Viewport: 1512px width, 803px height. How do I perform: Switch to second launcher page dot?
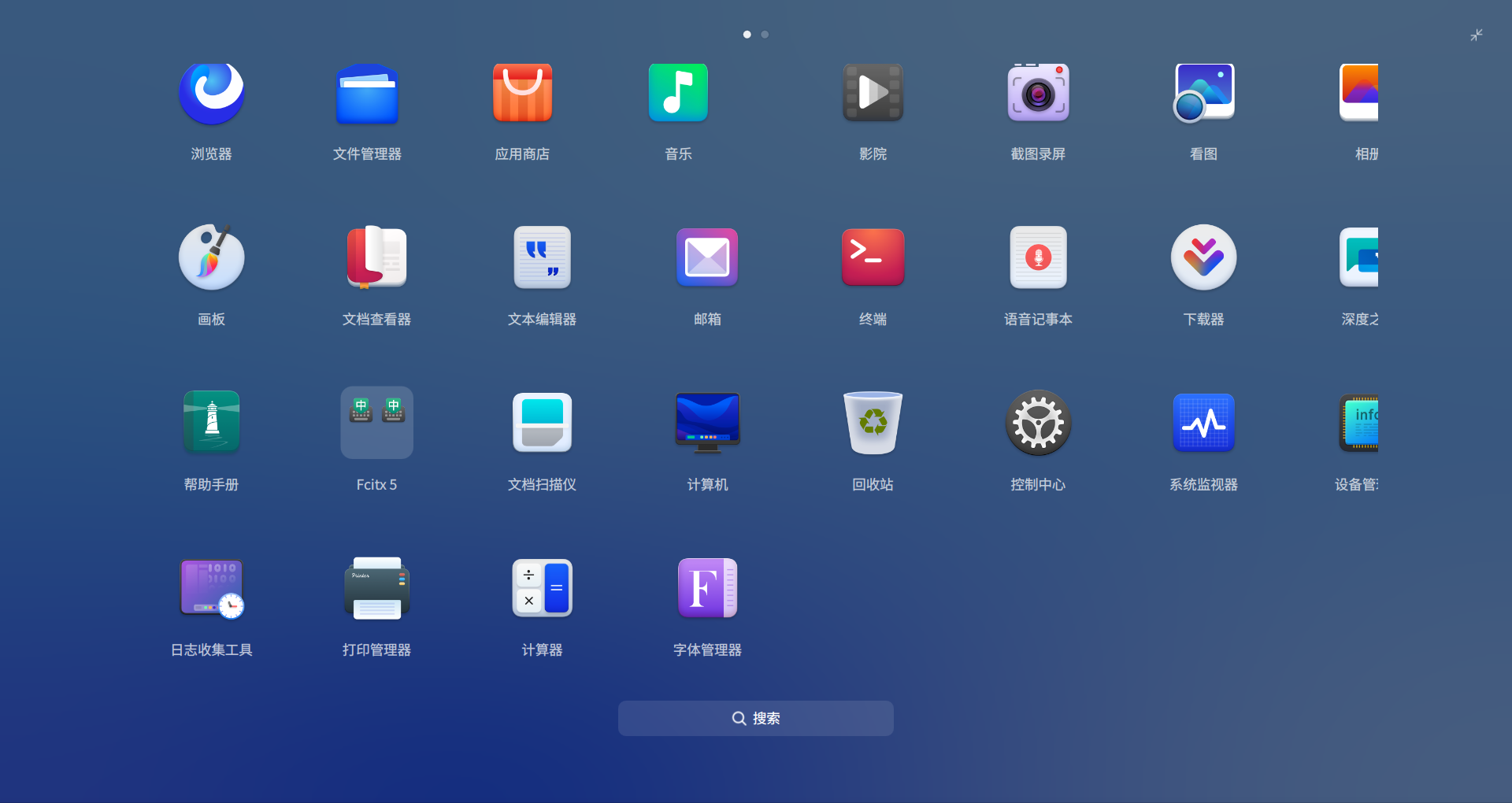[x=765, y=35]
